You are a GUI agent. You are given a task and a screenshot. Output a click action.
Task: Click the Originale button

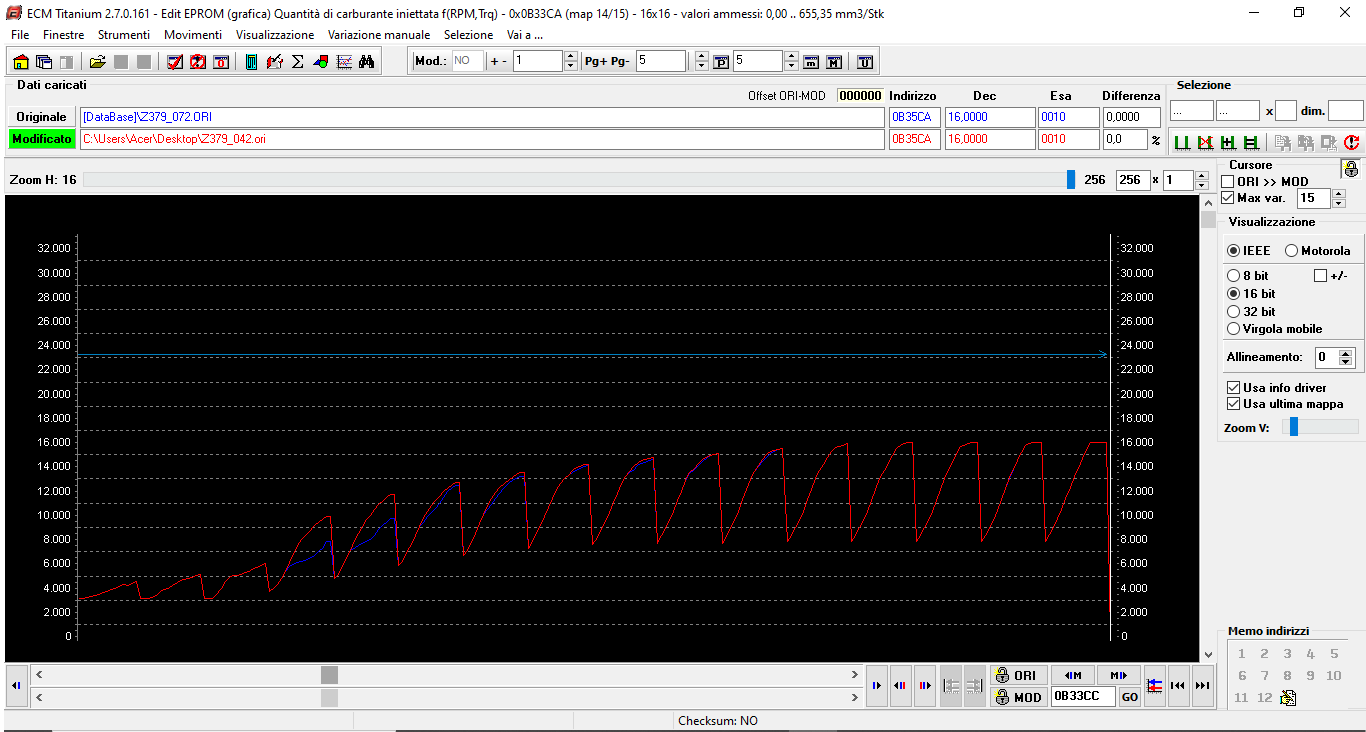[41, 117]
